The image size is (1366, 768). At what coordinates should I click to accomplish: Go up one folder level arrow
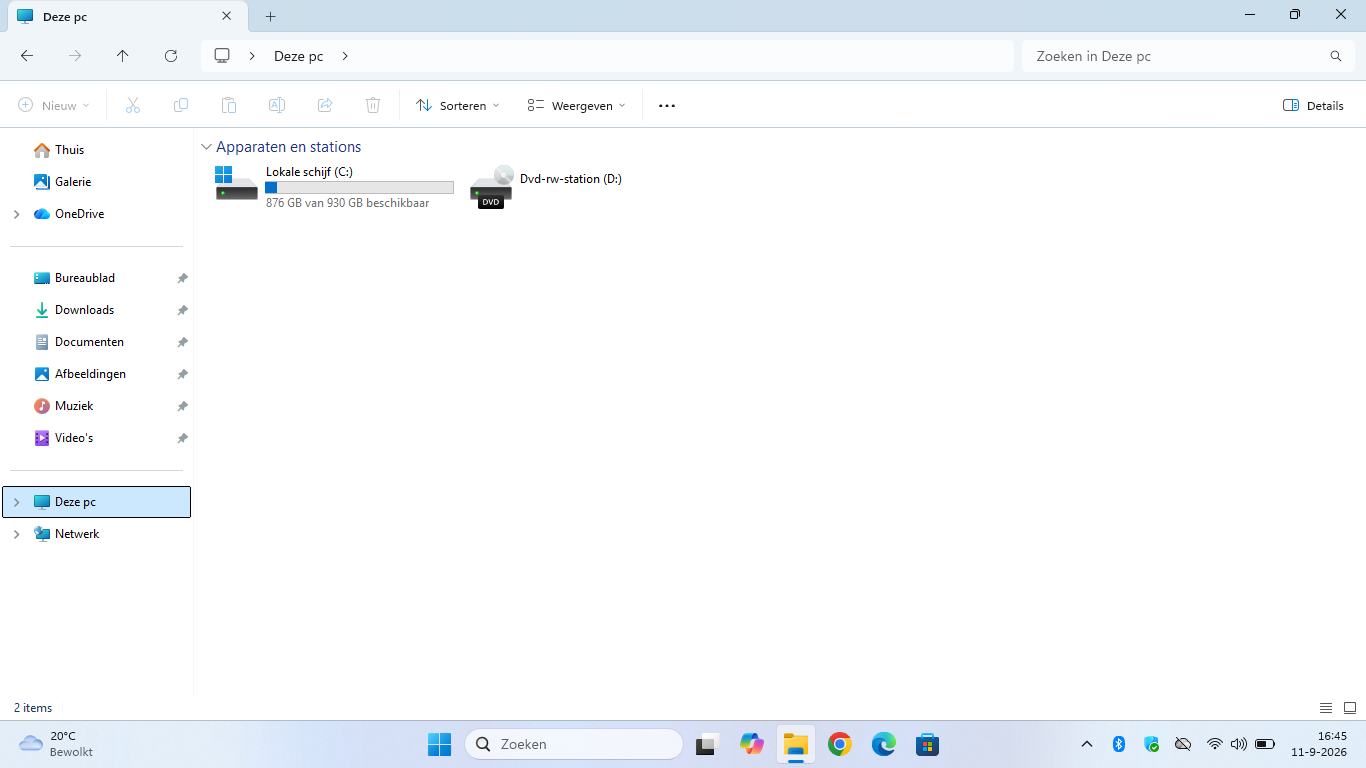click(123, 56)
